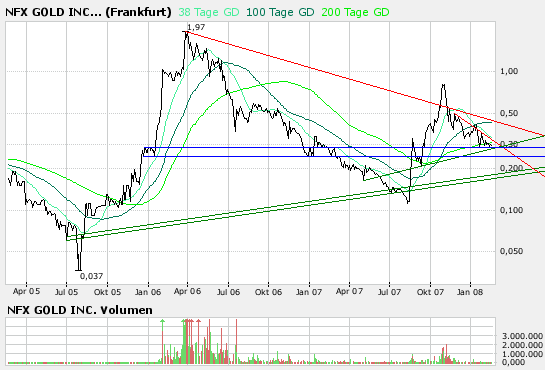Click the 3.000.000 volume axis label
The width and height of the screenshot is (545, 384).
coord(522,336)
